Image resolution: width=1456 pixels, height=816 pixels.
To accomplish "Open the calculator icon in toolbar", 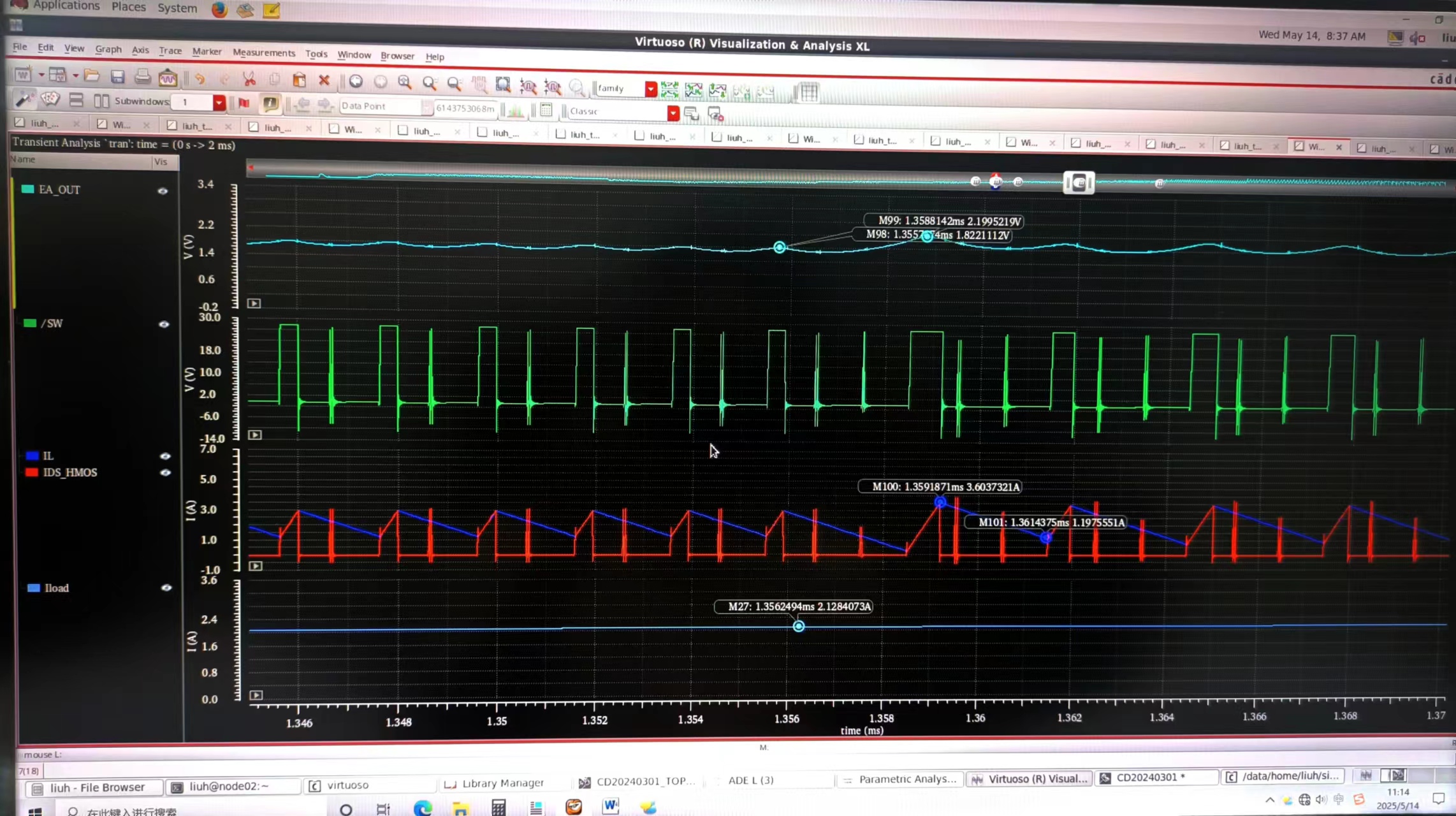I will pyautogui.click(x=546, y=110).
